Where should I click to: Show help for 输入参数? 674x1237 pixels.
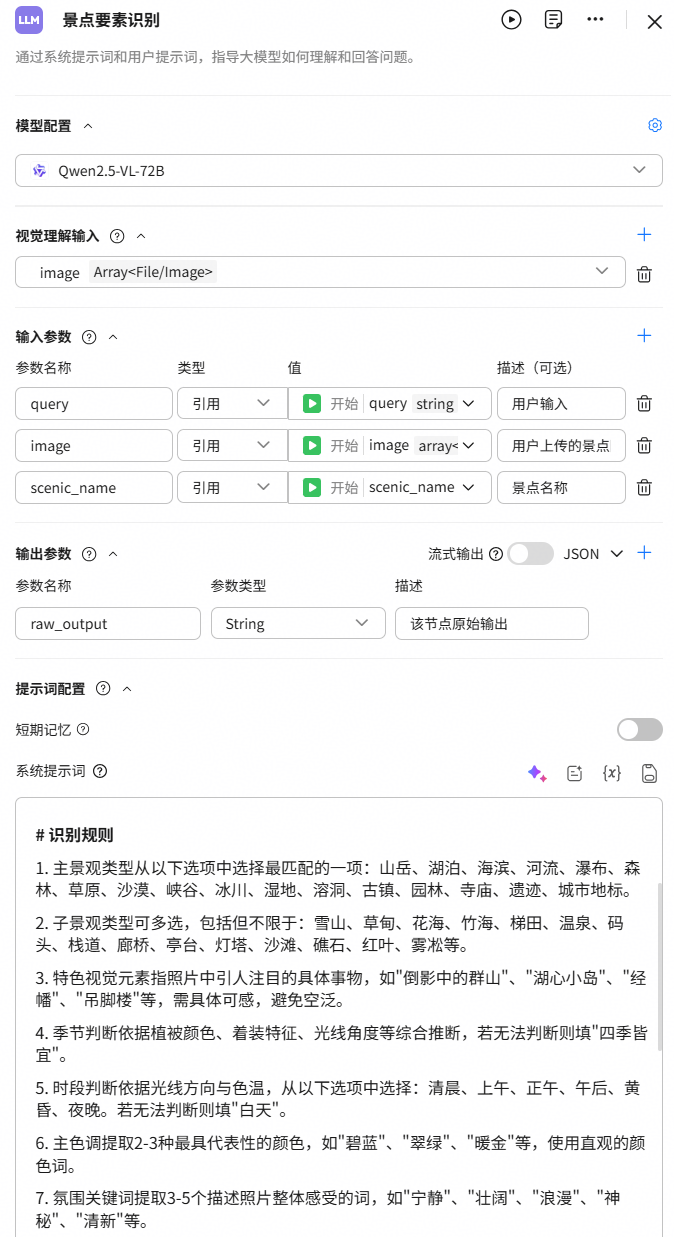tap(89, 338)
